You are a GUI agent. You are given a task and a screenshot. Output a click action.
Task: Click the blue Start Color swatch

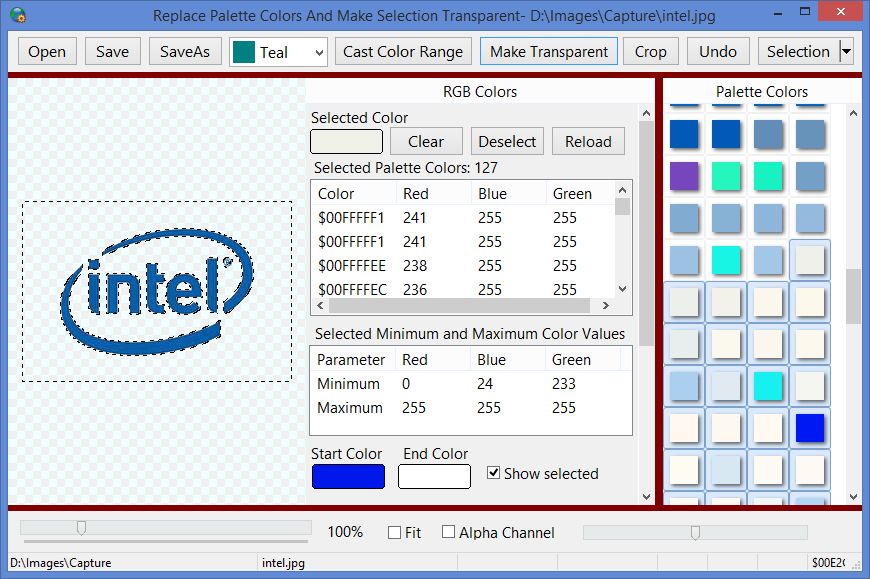348,476
